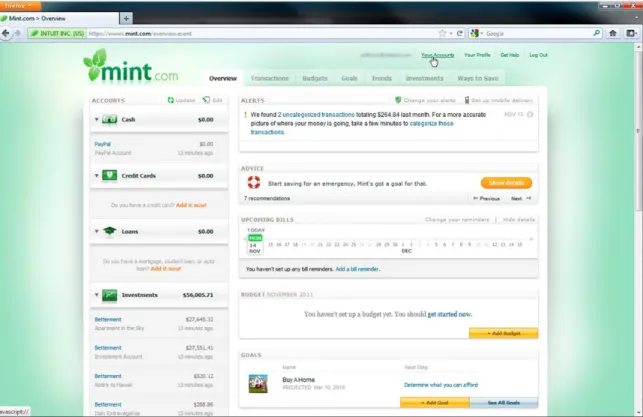
Task: Click the See All Goals button
Action: point(504,403)
